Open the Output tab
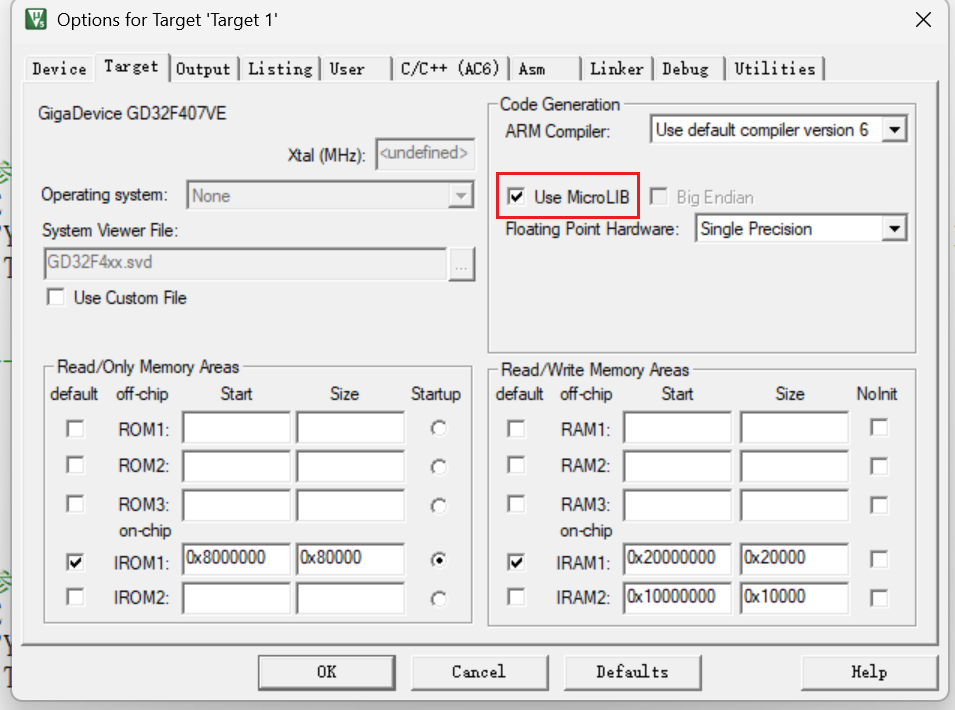Image resolution: width=955 pixels, height=710 pixels. coord(203,69)
